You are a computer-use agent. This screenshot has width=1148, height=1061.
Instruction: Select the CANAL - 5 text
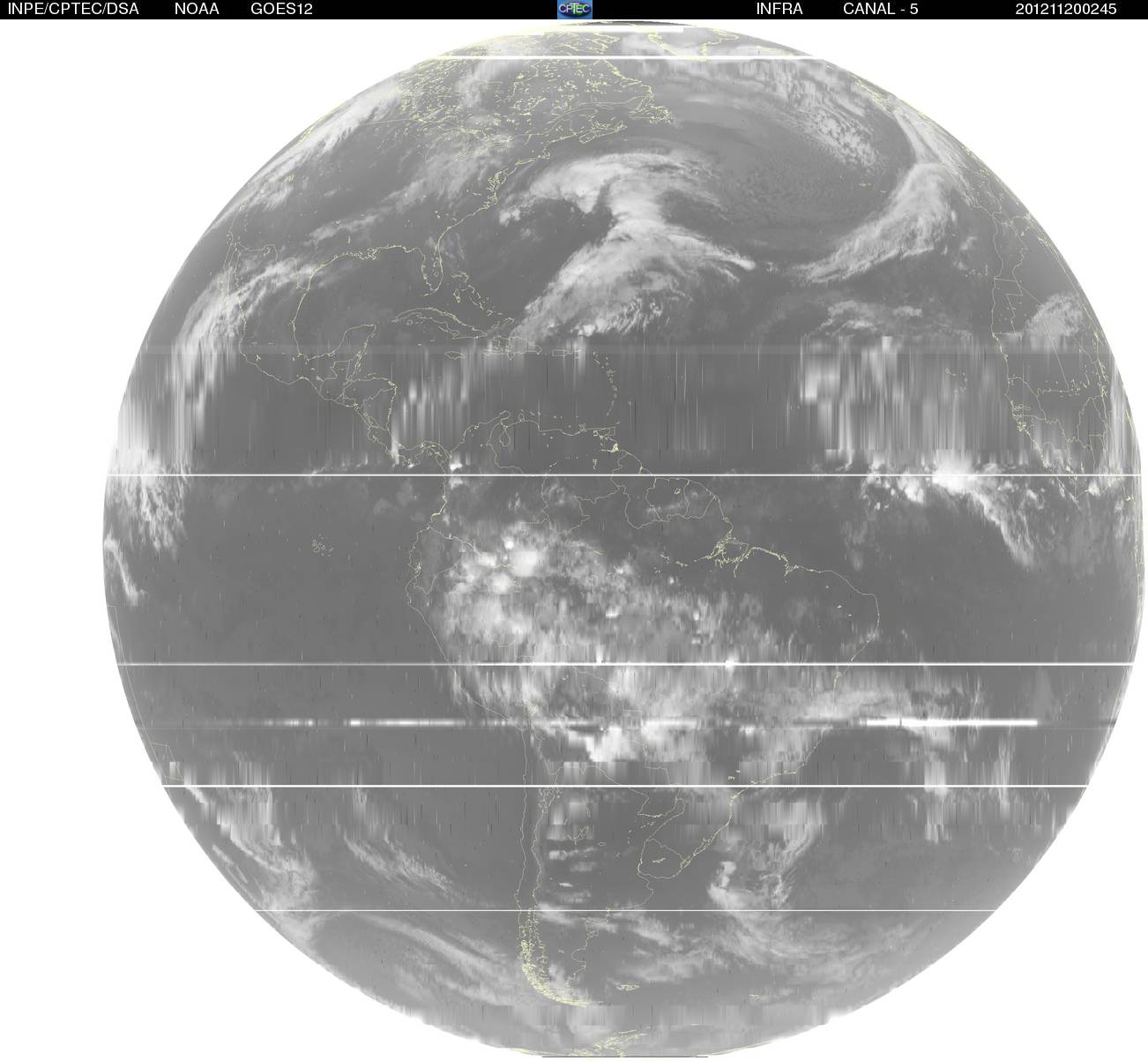pos(881,9)
